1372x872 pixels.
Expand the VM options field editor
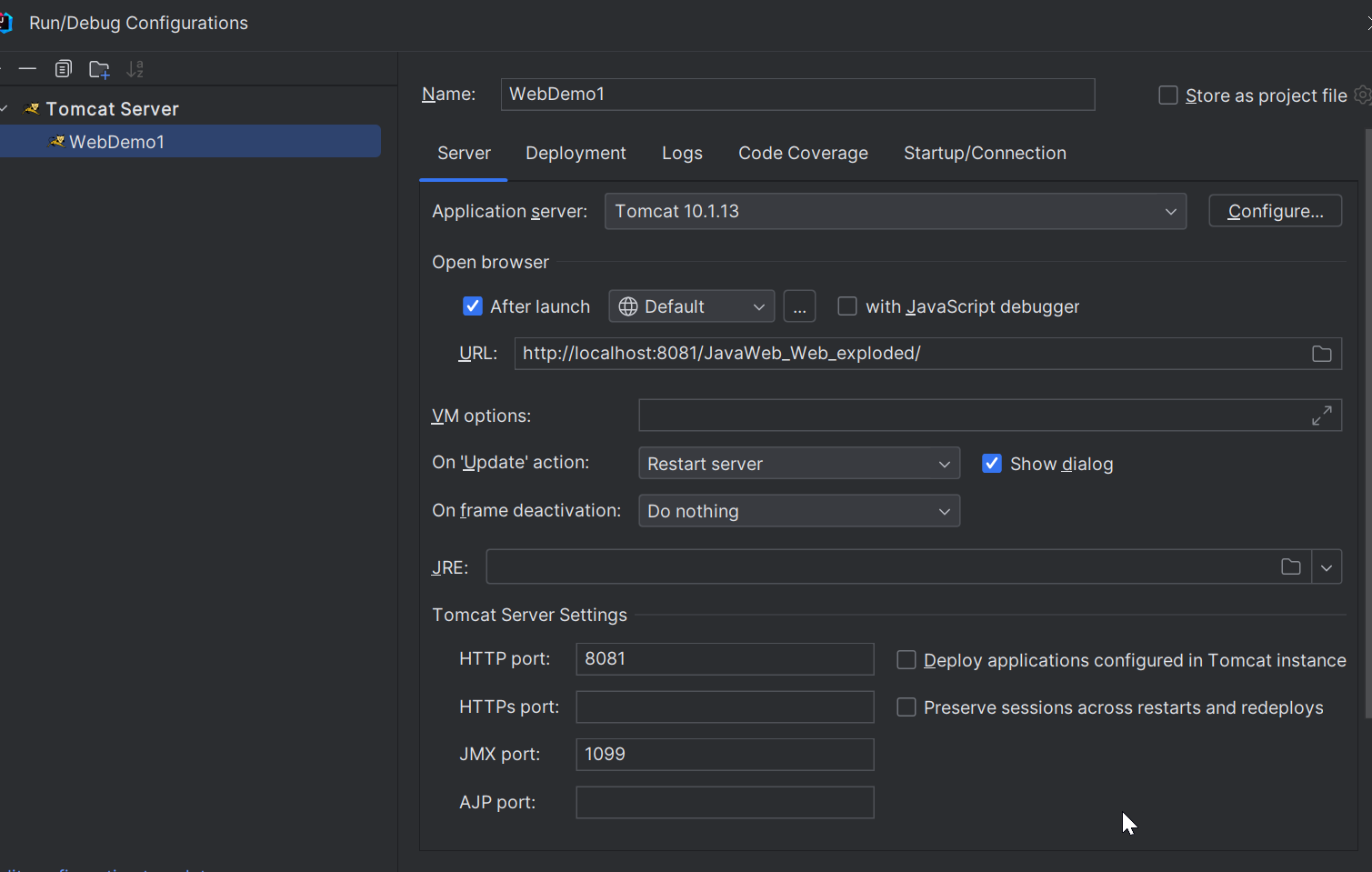coord(1321,416)
